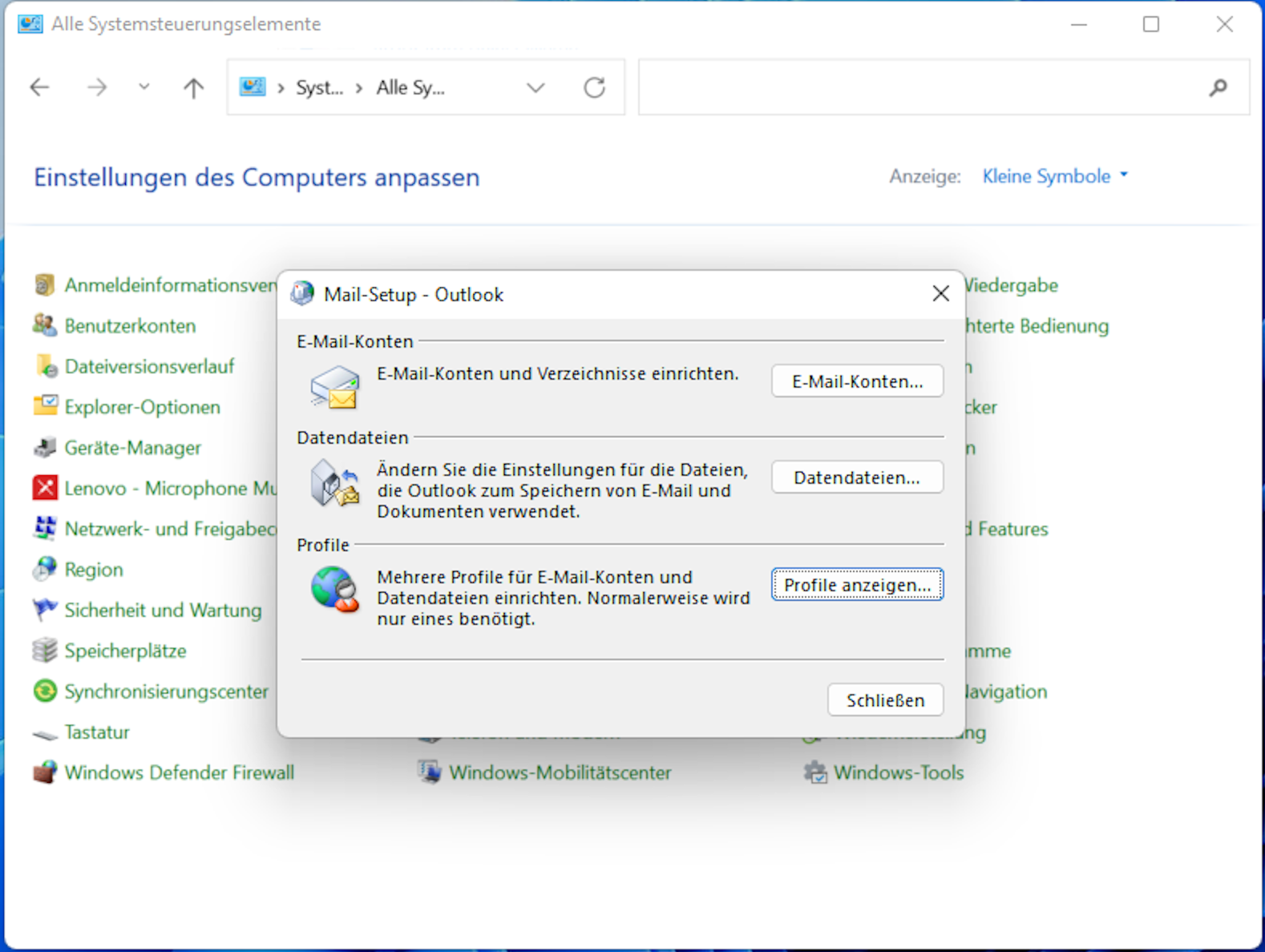Open Explorer-Optionen link
The width and height of the screenshot is (1265, 952).
pos(142,407)
